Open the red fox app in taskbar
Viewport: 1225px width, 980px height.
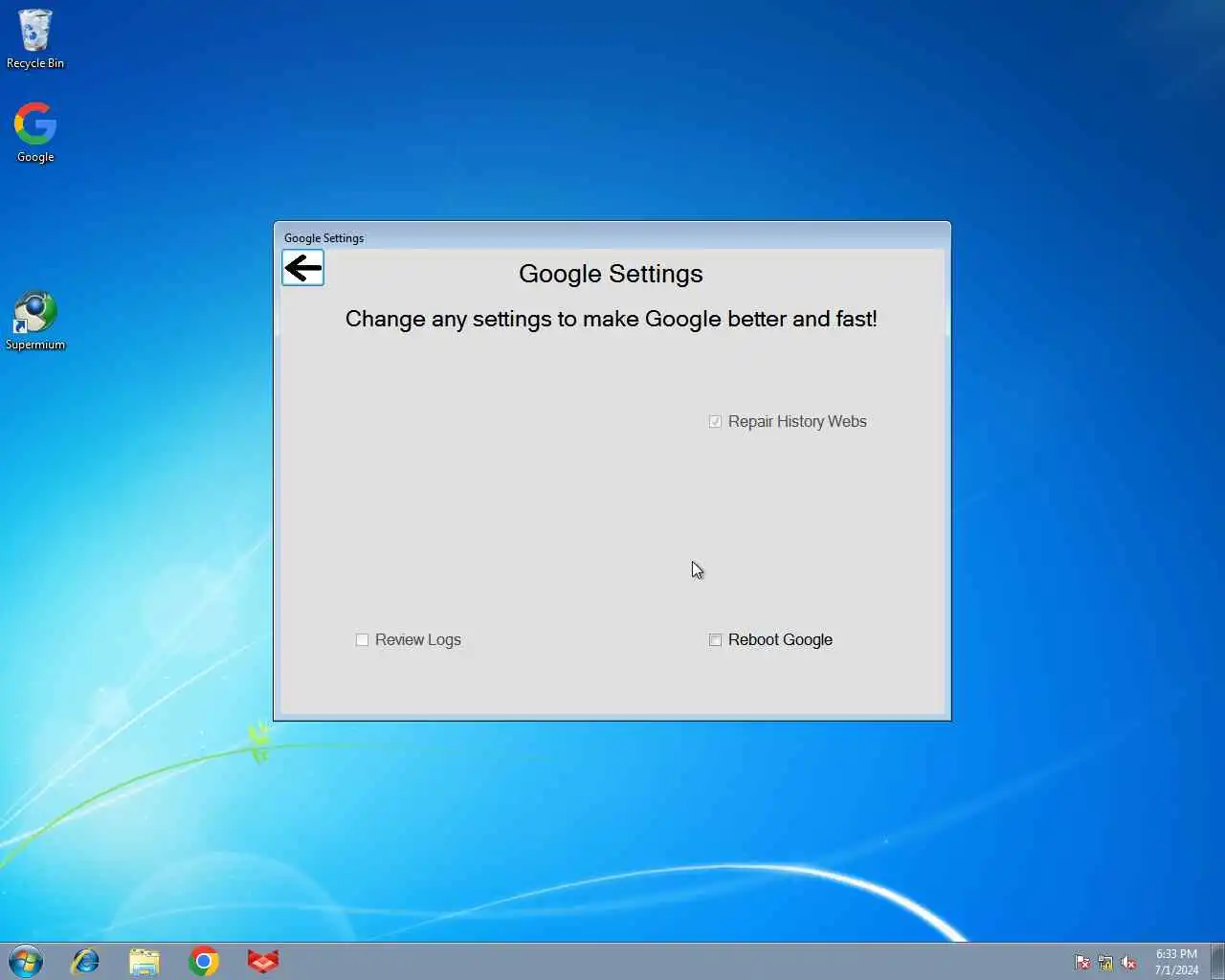tap(263, 961)
